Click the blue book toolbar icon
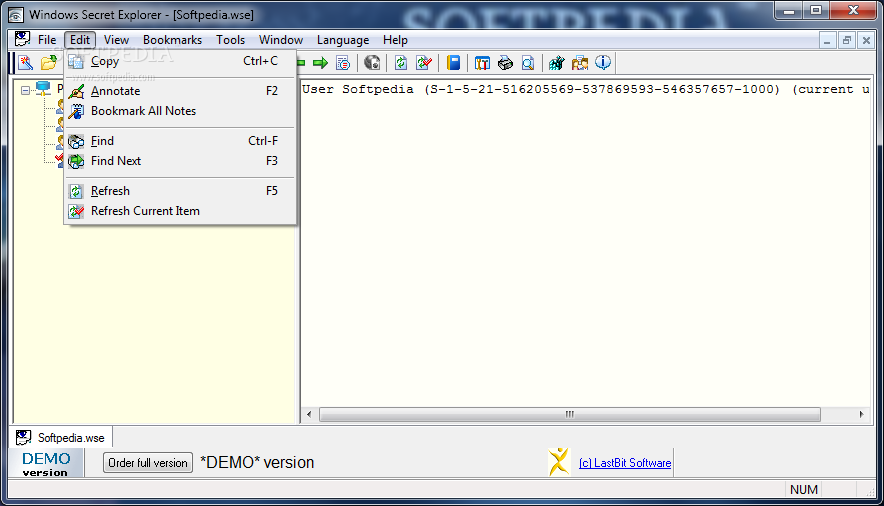 (453, 63)
